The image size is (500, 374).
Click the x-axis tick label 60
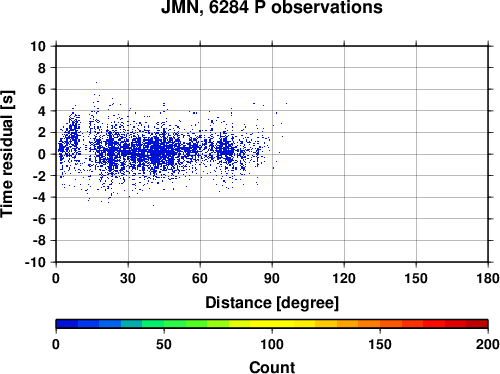pos(200,278)
